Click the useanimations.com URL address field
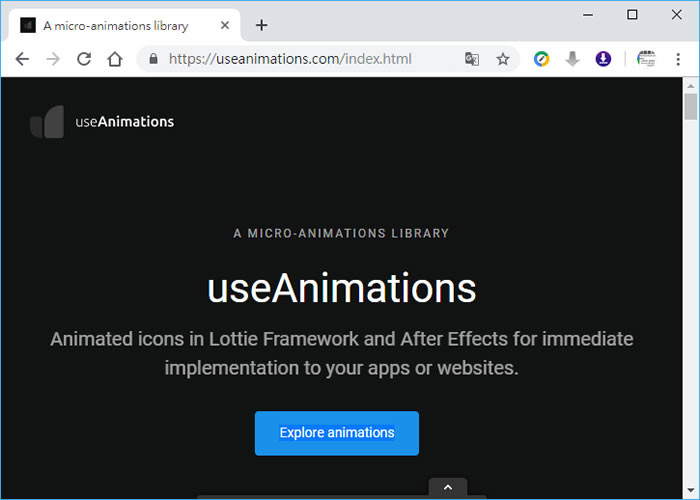The width and height of the screenshot is (700, 500). [300, 59]
